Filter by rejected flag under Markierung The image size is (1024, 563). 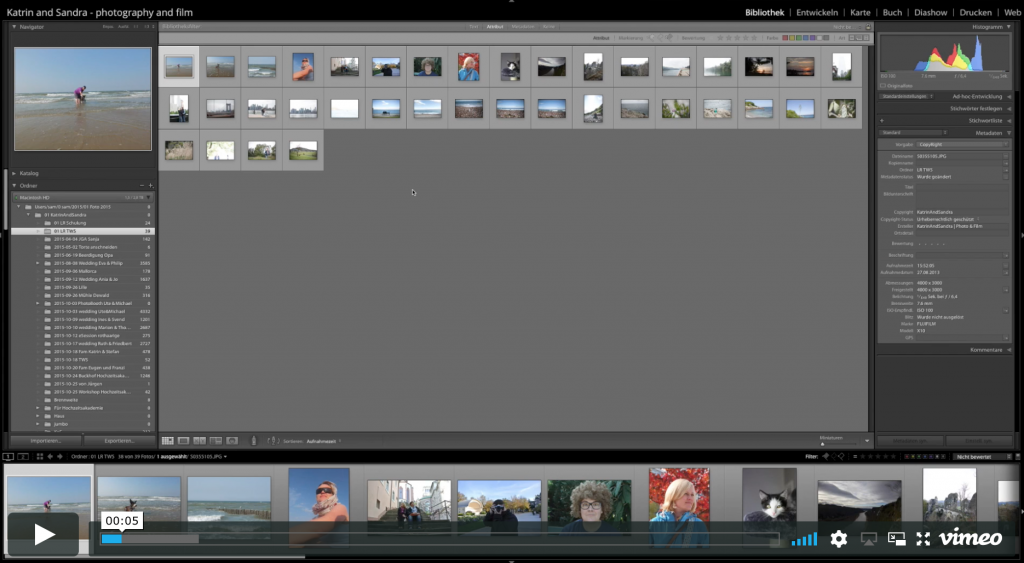coord(669,38)
